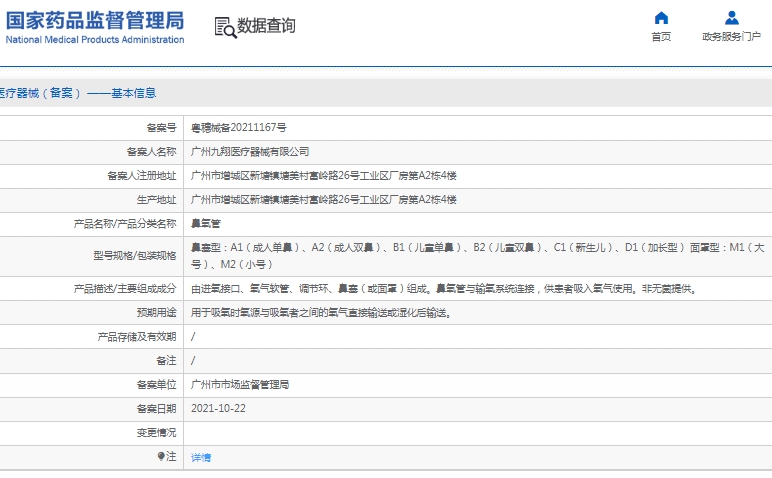Click the 数据查询 magnifier document icon
Screen dimensions: 772x478
click(x=225, y=27)
